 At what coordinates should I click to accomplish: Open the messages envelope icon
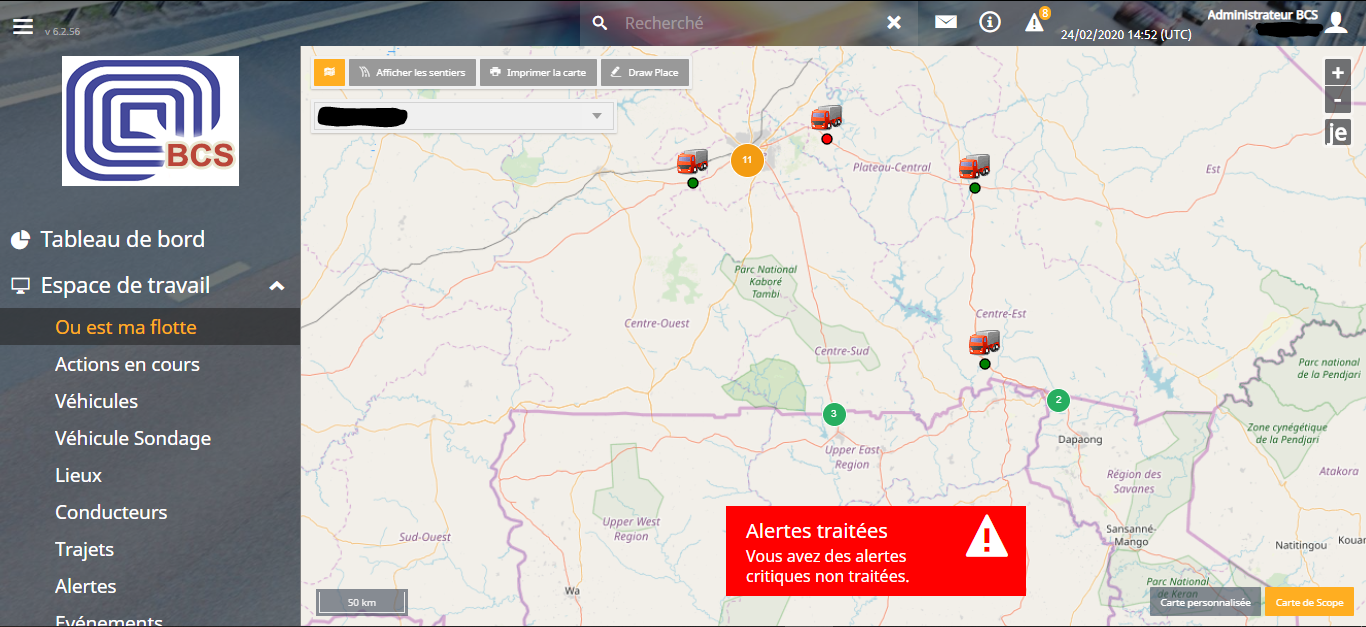point(946,22)
